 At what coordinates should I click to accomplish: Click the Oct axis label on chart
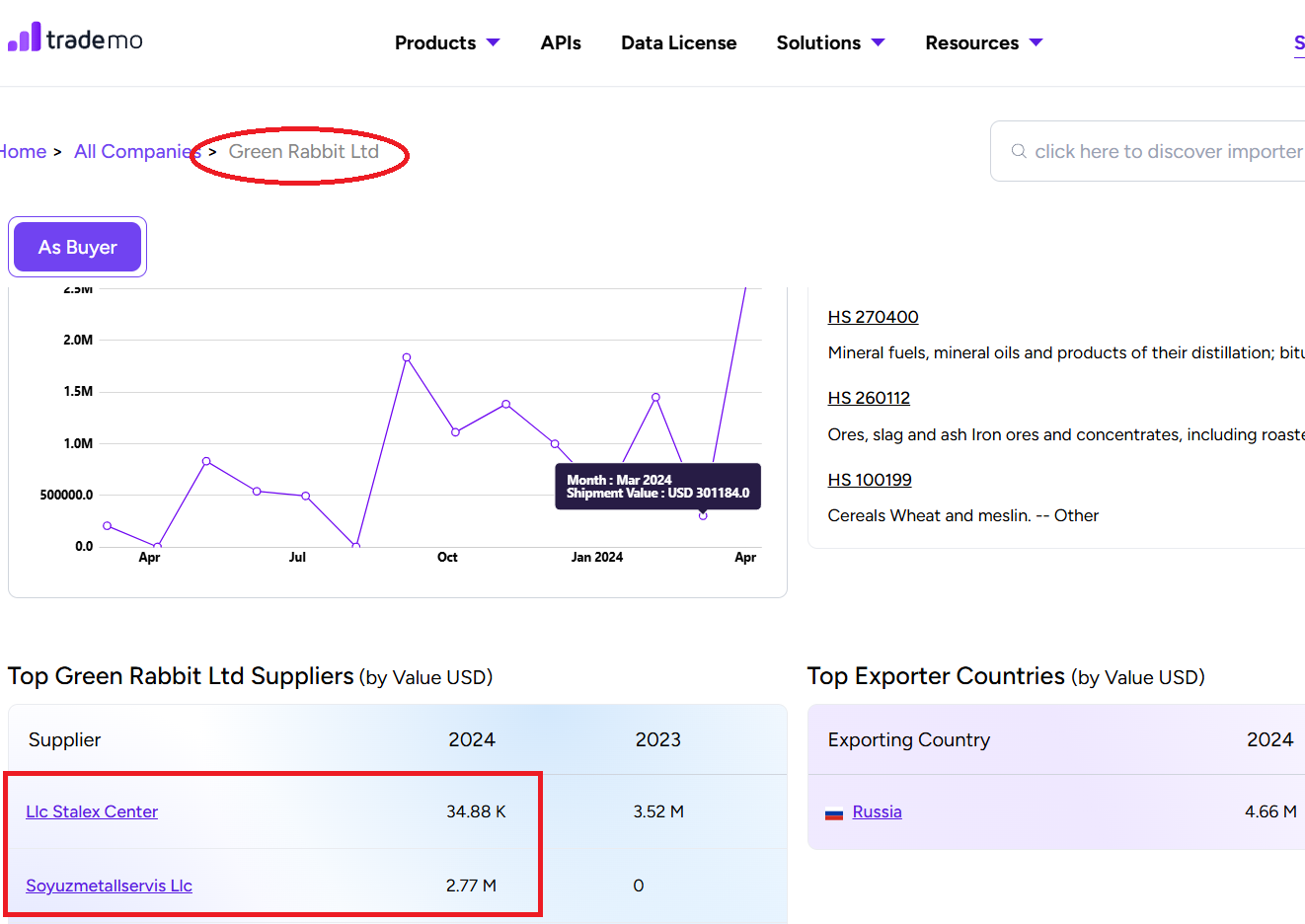pos(447,557)
